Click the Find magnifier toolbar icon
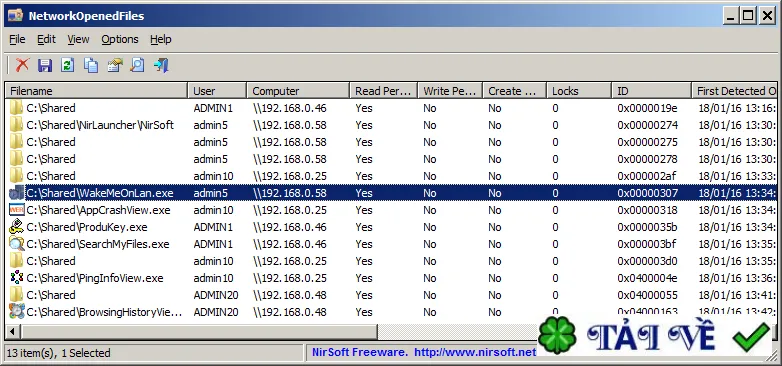The image size is (782, 366). tap(137, 65)
